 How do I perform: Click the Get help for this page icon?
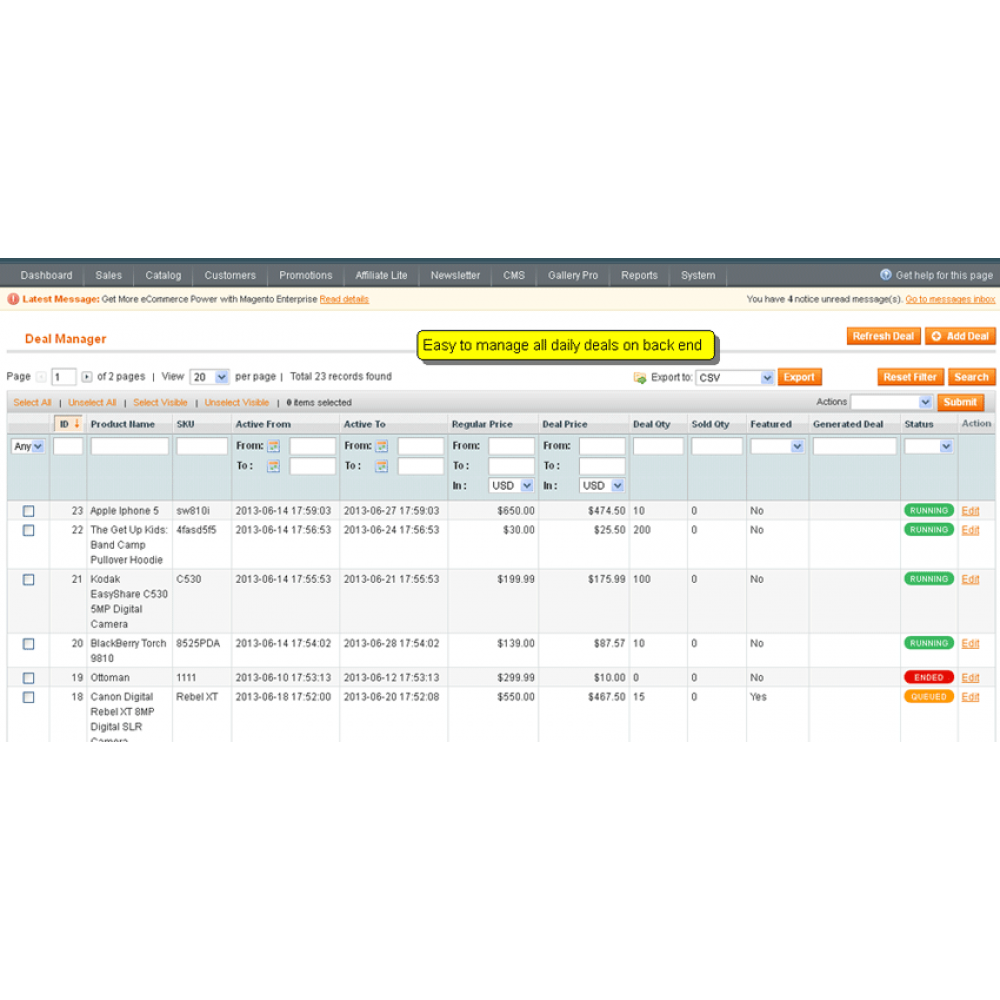click(886, 275)
